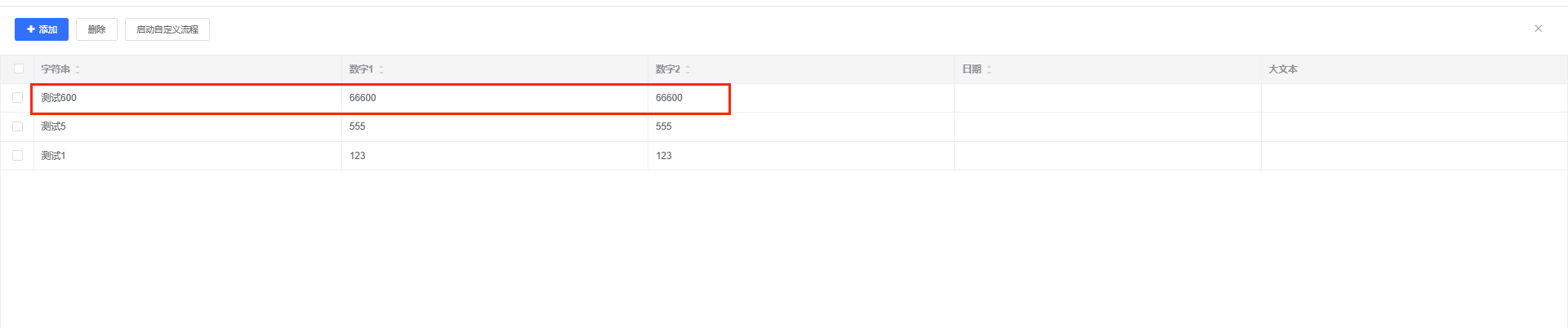Click the sort arrows beside 数字1
The width and height of the screenshot is (1568, 328).
[x=381, y=69]
